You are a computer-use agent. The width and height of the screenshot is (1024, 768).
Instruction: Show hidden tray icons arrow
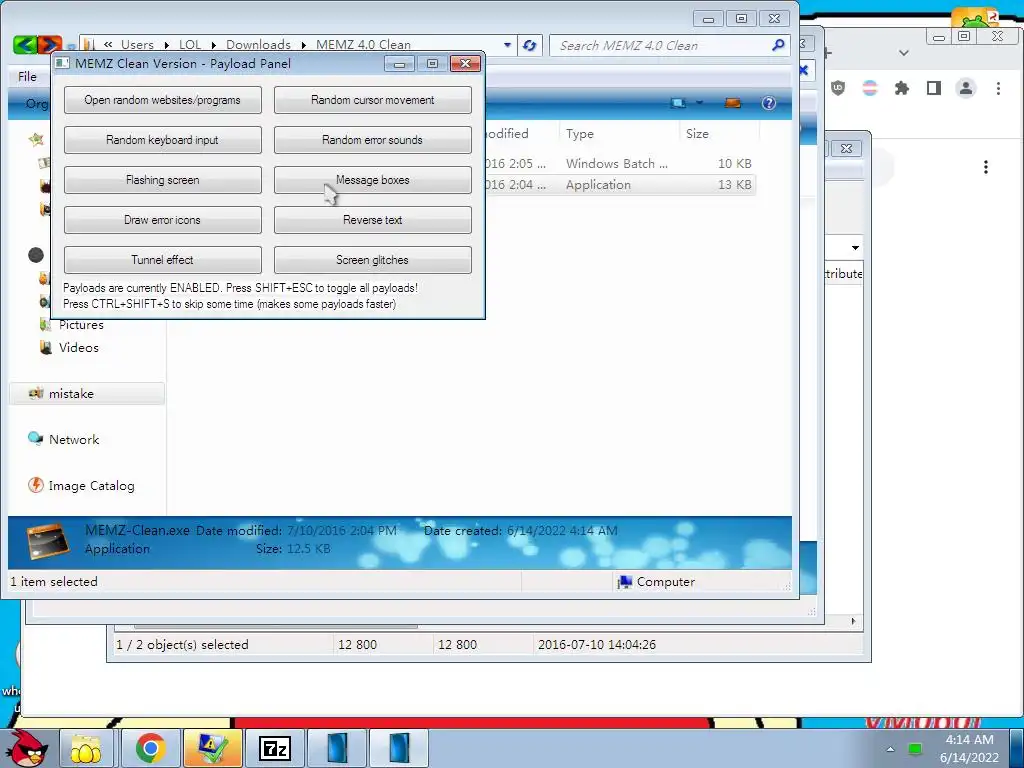click(890, 748)
